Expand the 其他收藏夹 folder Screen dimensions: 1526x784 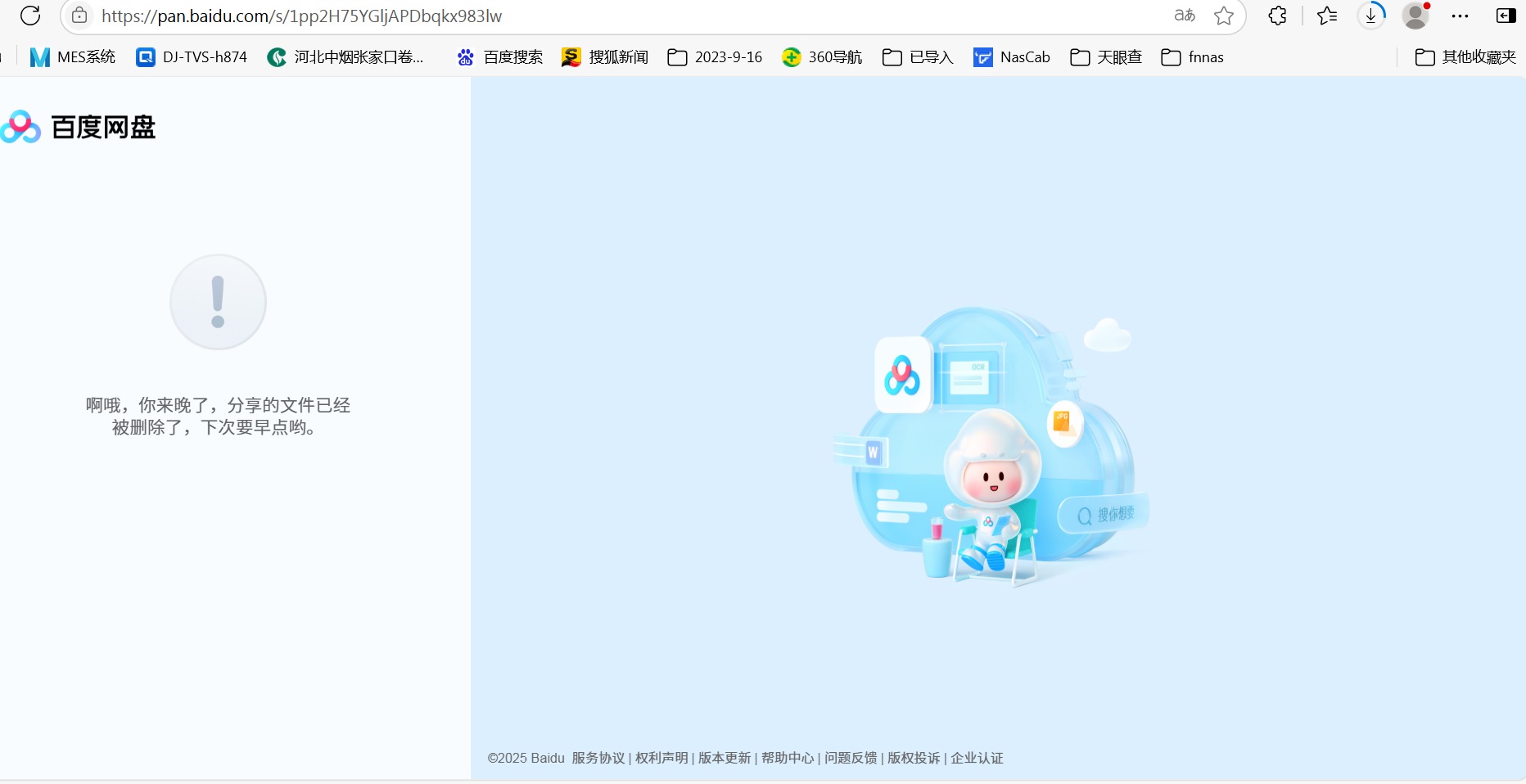[x=1465, y=57]
